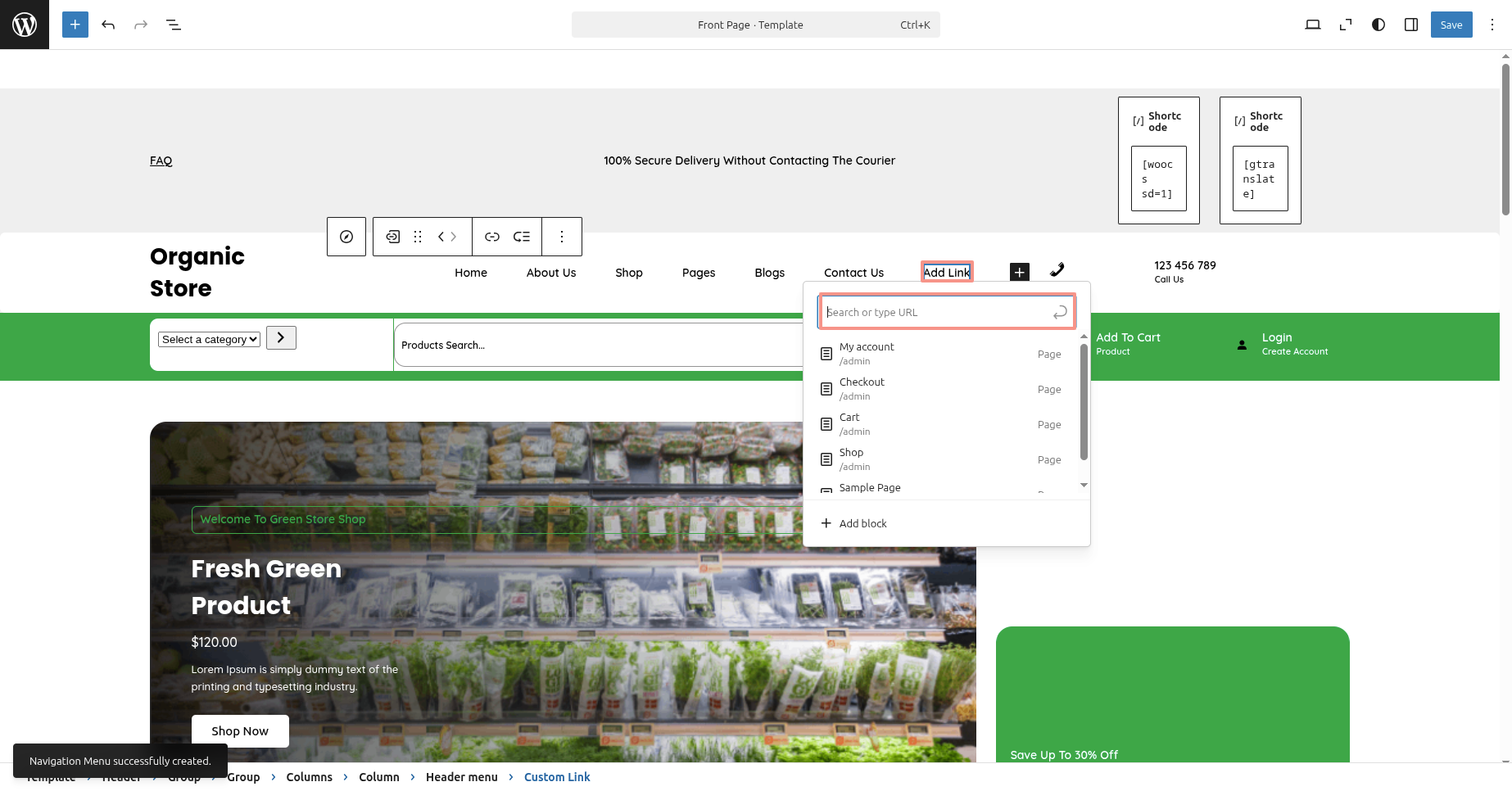The height and width of the screenshot is (791, 1512).
Task: Select Header menu in the breadcrumb
Action: pyautogui.click(x=462, y=777)
